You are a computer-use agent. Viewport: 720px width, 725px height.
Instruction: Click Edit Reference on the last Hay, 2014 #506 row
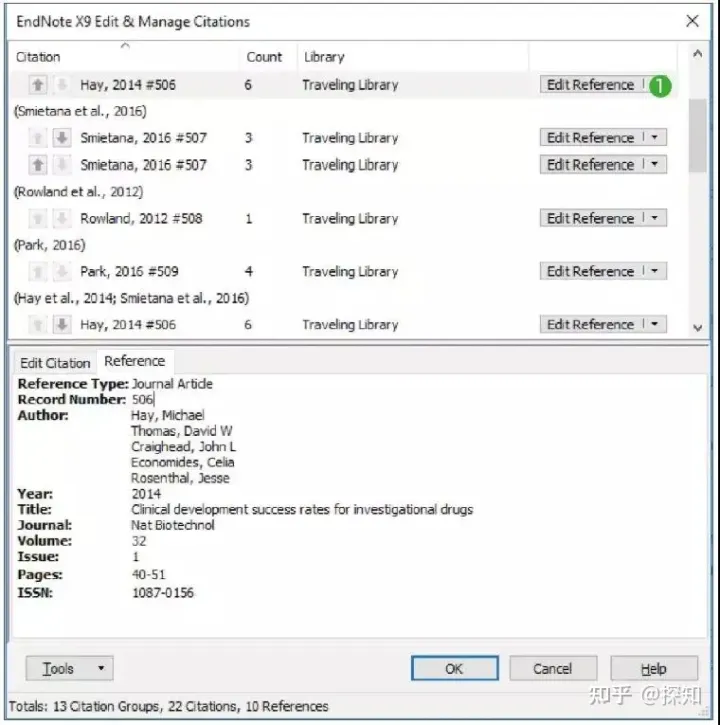pos(591,324)
